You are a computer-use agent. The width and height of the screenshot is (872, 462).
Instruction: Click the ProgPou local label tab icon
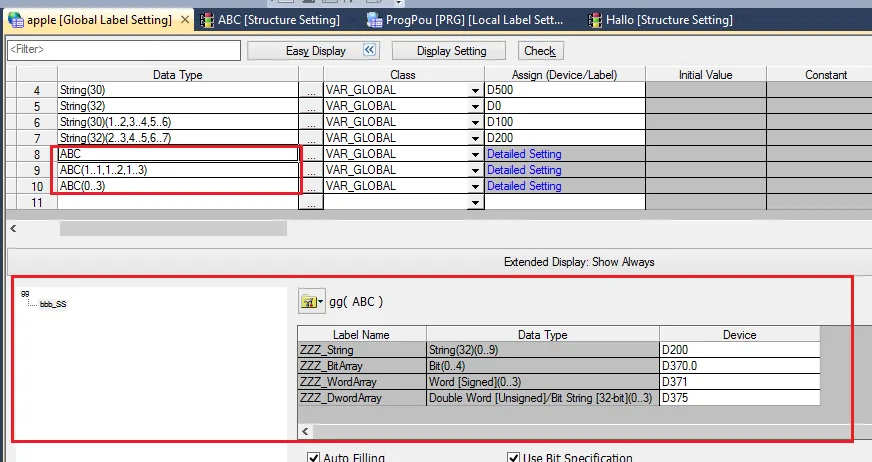375,21
